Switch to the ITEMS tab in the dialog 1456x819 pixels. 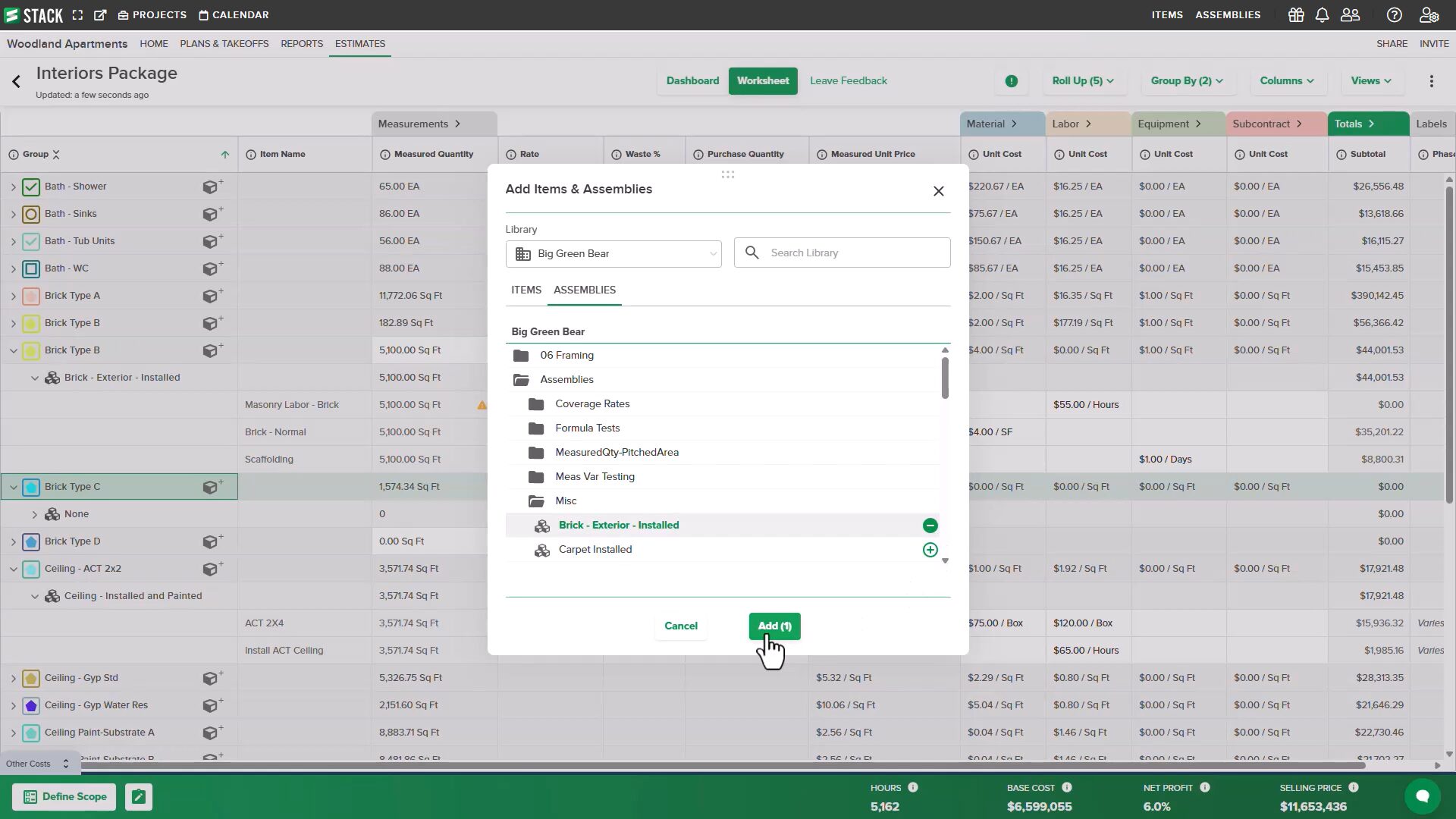(526, 290)
